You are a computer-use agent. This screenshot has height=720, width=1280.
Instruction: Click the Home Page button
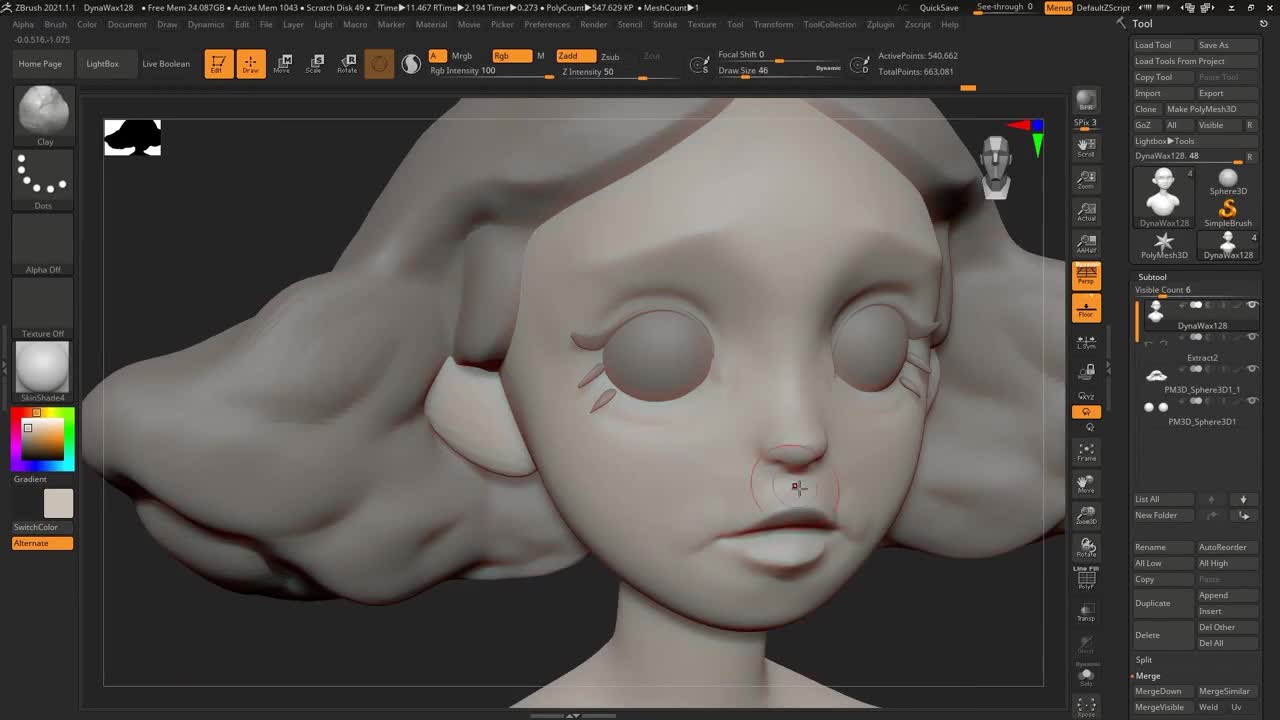(x=40, y=64)
